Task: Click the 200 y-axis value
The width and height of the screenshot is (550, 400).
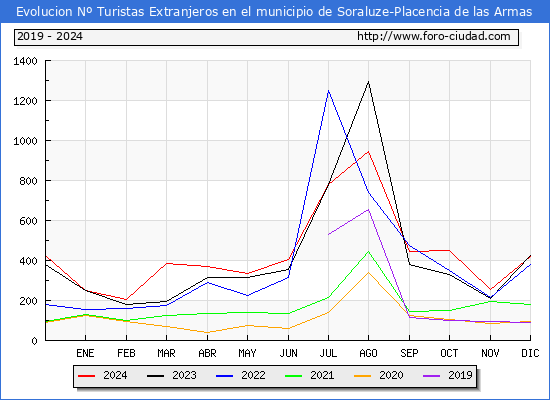Action: [28, 301]
